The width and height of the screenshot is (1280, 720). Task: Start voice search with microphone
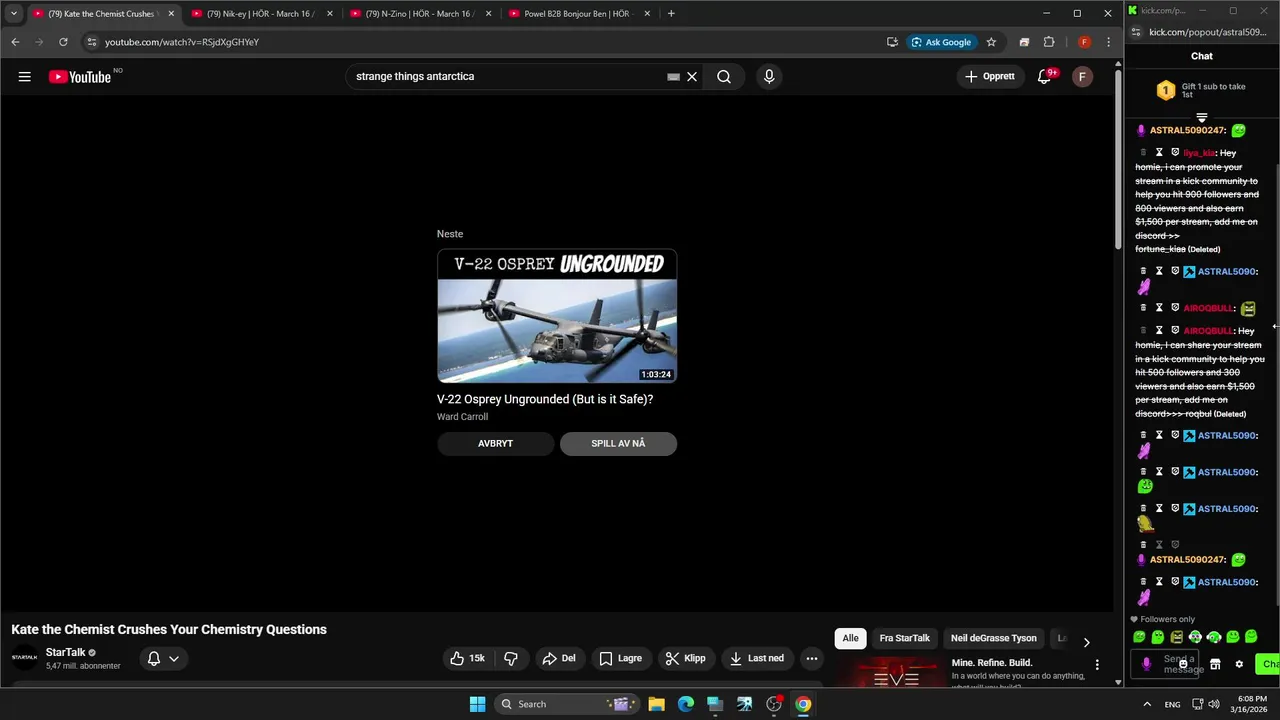coord(769,77)
